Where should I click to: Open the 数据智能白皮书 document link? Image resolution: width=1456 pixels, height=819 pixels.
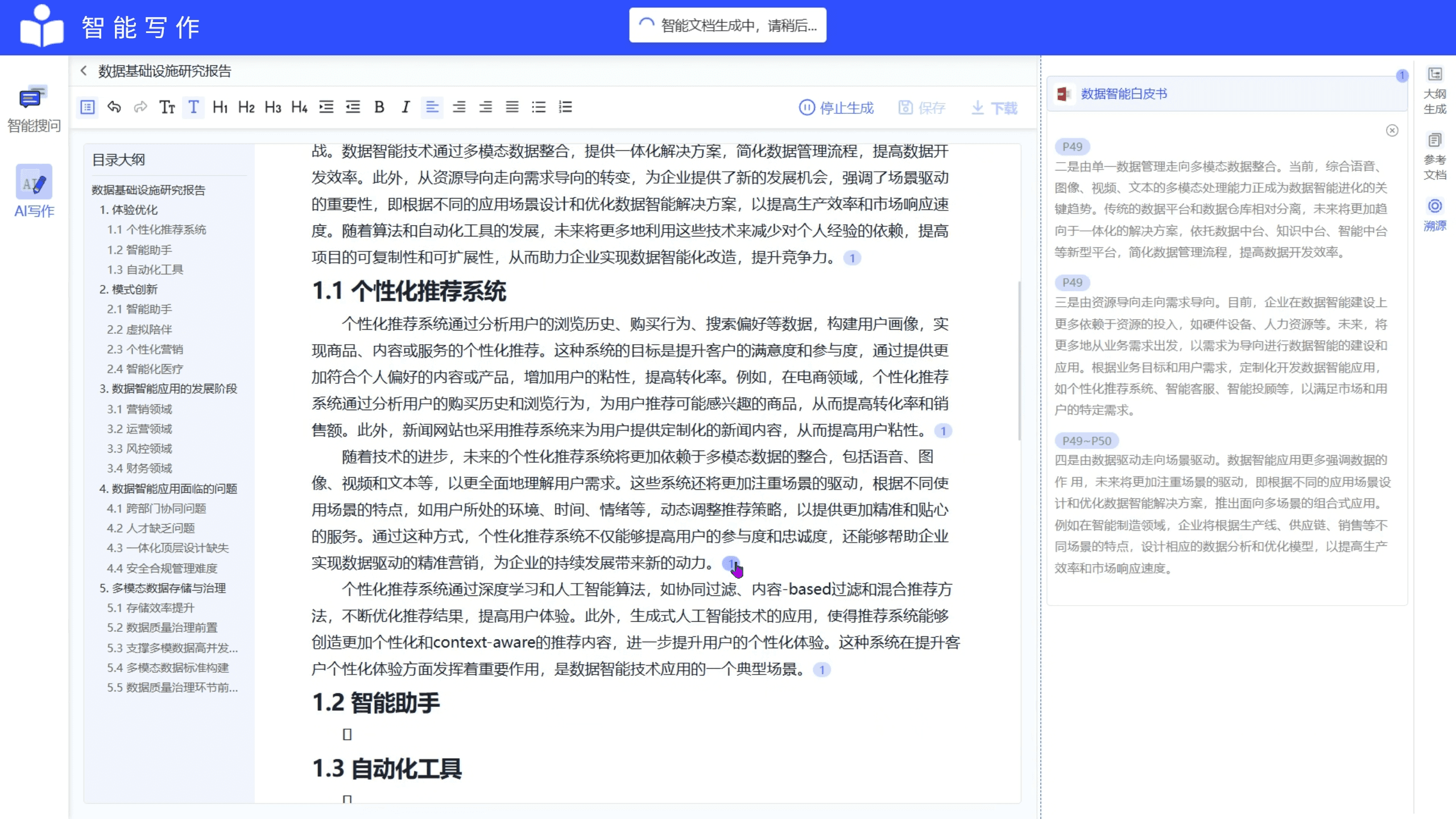[x=1123, y=94]
